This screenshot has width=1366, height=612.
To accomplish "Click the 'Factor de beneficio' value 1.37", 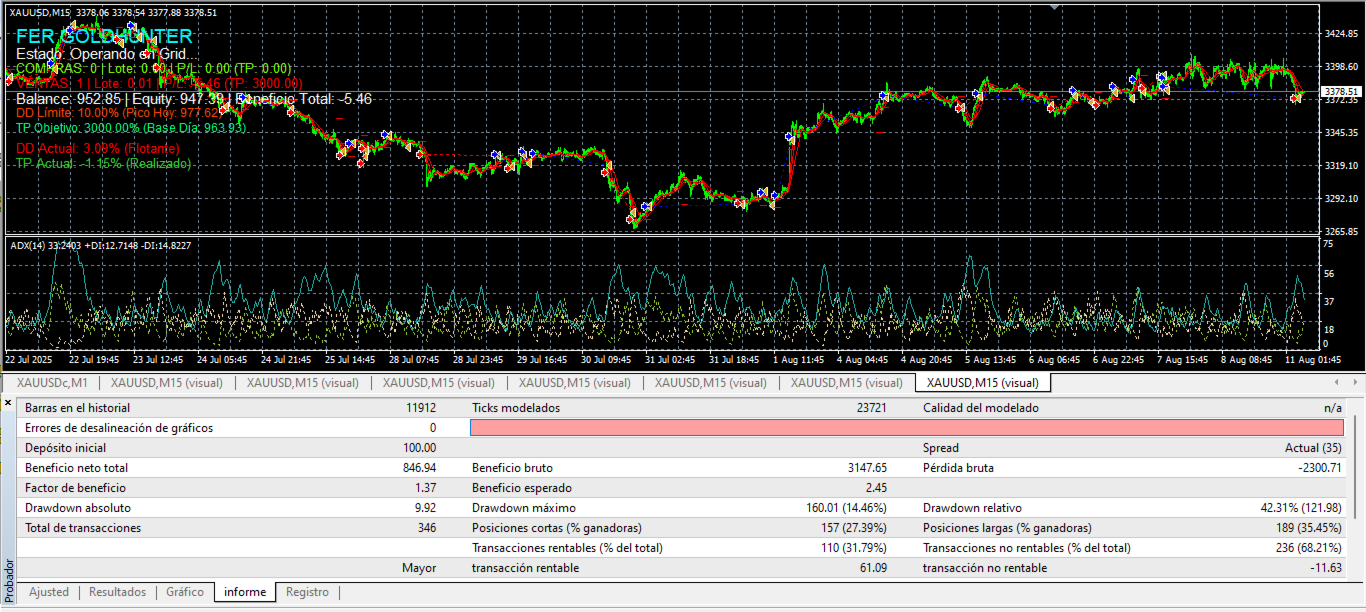I will coord(426,488).
